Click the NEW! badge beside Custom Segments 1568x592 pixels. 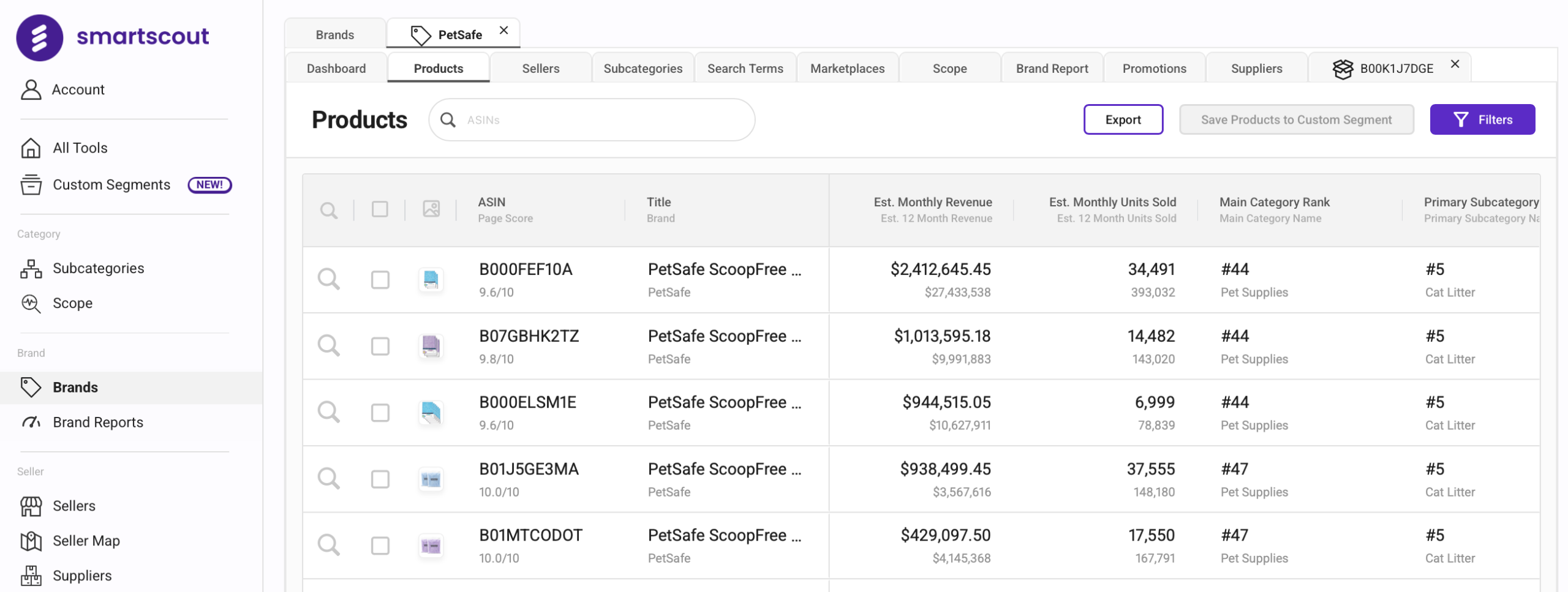coord(209,184)
